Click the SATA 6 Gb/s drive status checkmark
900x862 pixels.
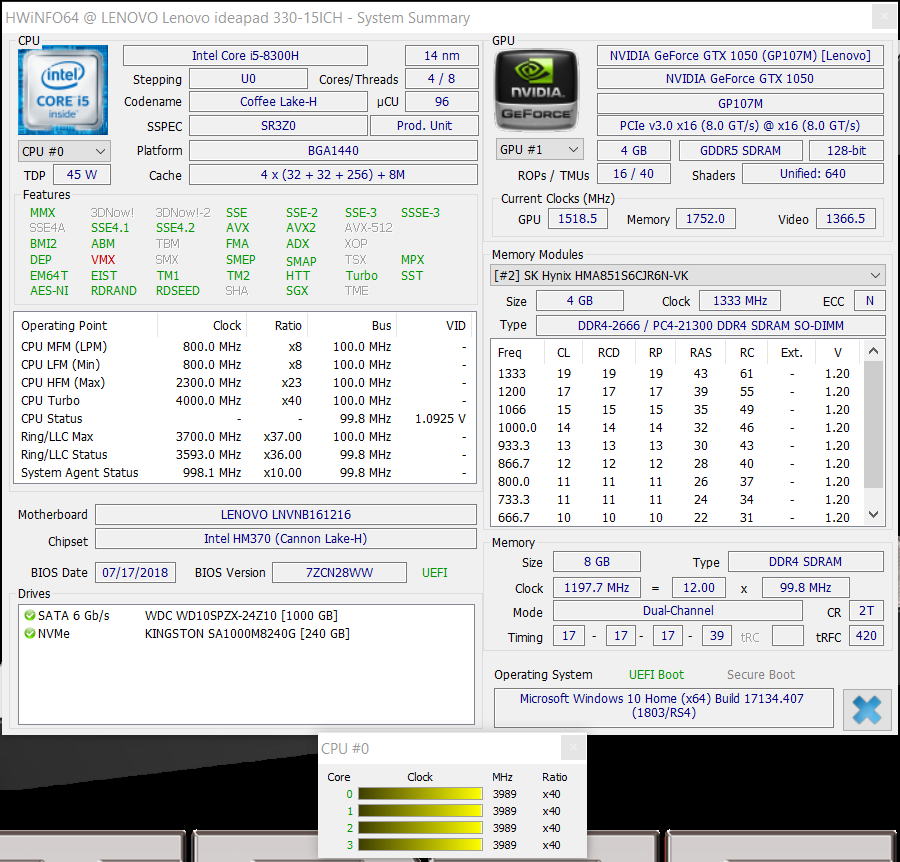click(29, 616)
